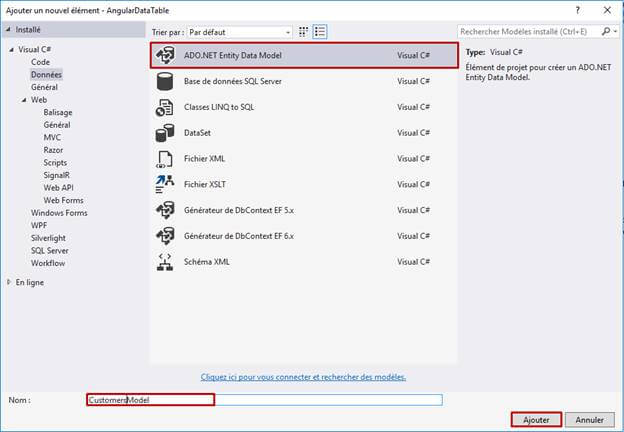Click the Base de données SQL Server icon

click(x=165, y=81)
